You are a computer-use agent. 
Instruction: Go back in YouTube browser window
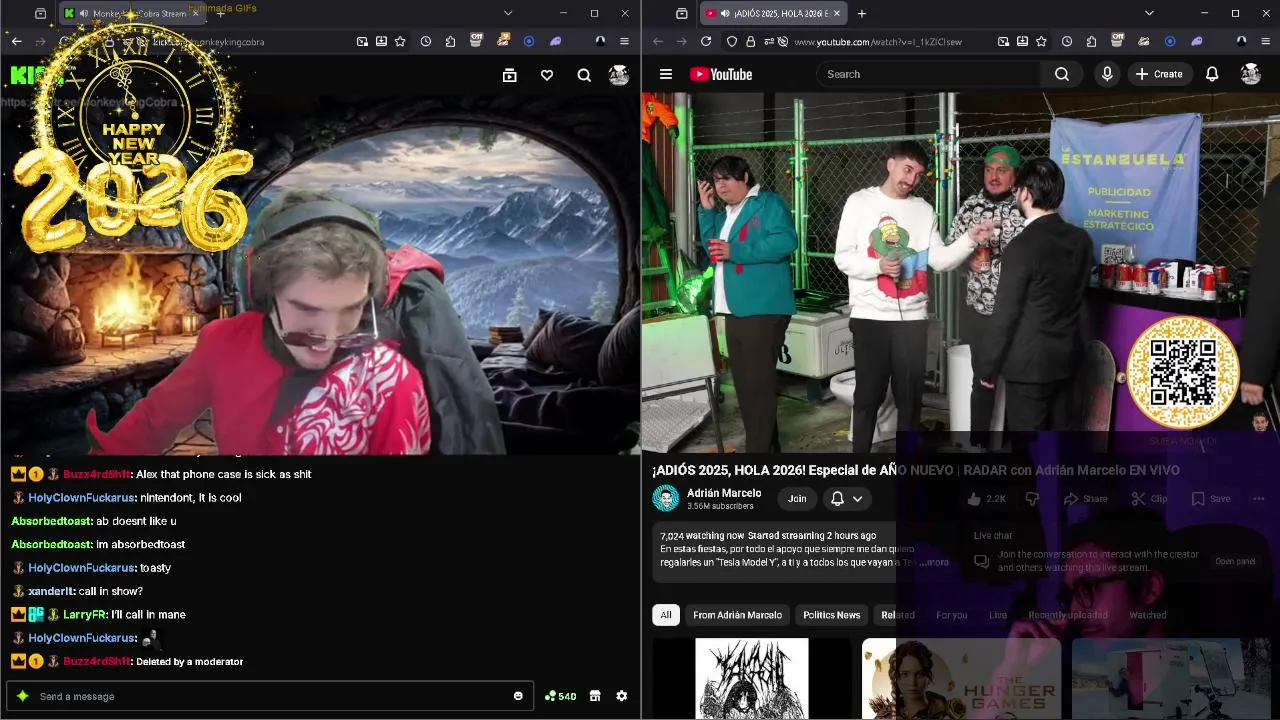(x=658, y=42)
